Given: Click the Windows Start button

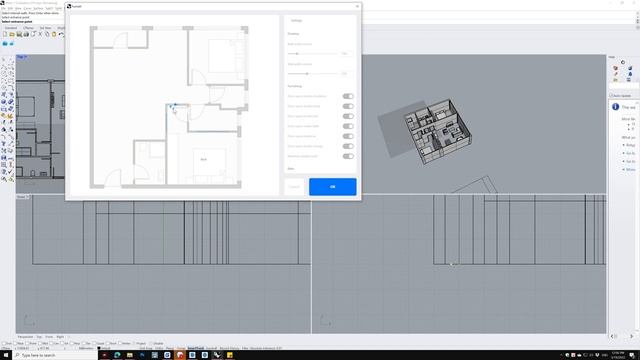Looking at the screenshot, I should point(6,355).
